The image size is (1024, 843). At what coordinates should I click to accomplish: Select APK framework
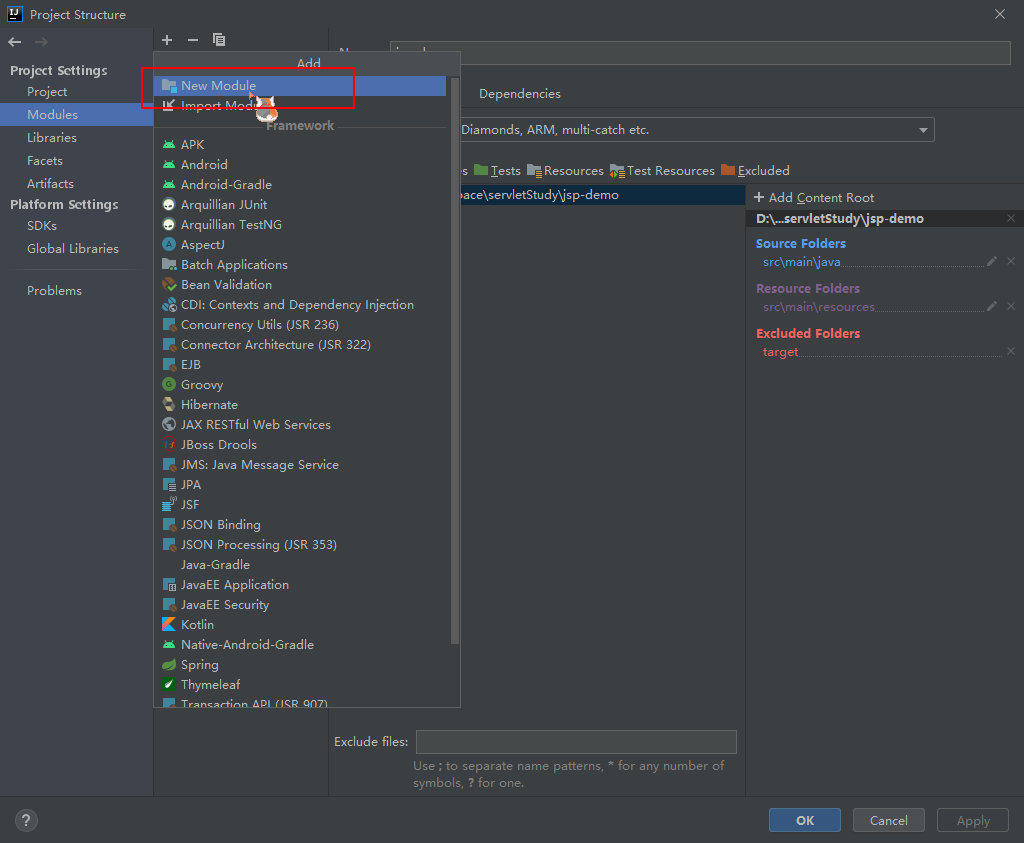302,144
